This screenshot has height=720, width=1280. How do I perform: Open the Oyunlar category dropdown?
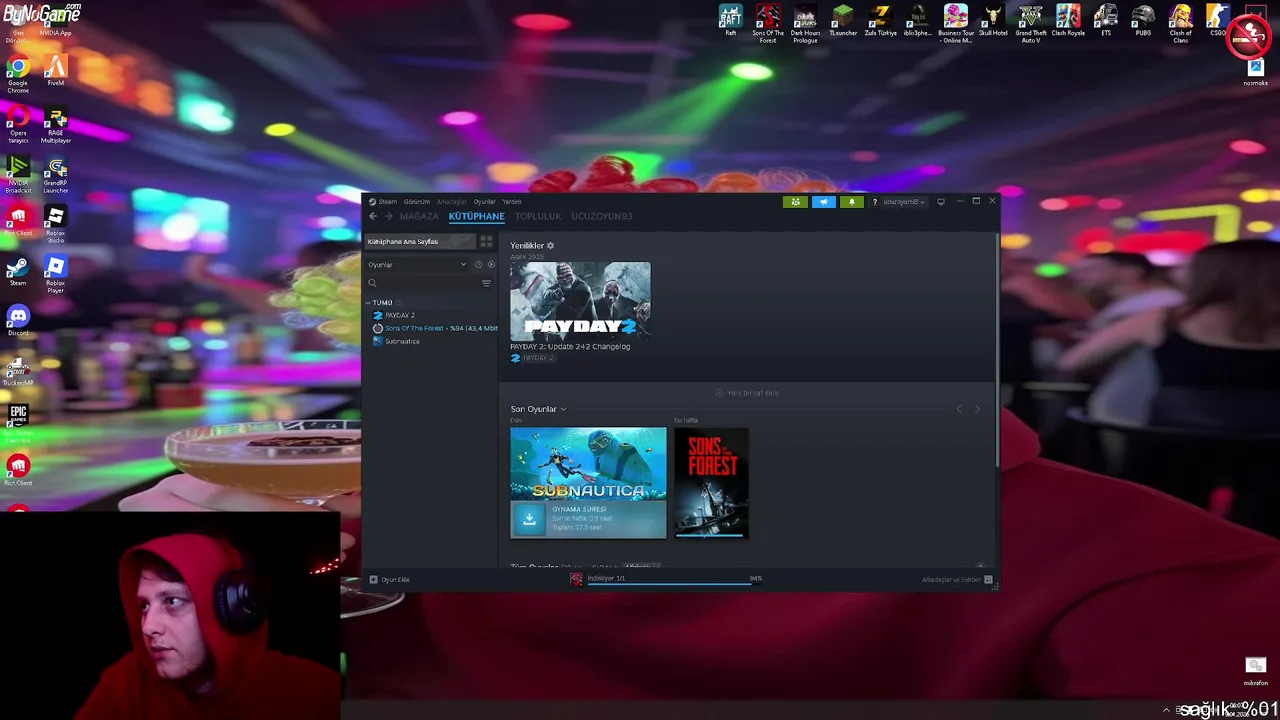[x=417, y=265]
